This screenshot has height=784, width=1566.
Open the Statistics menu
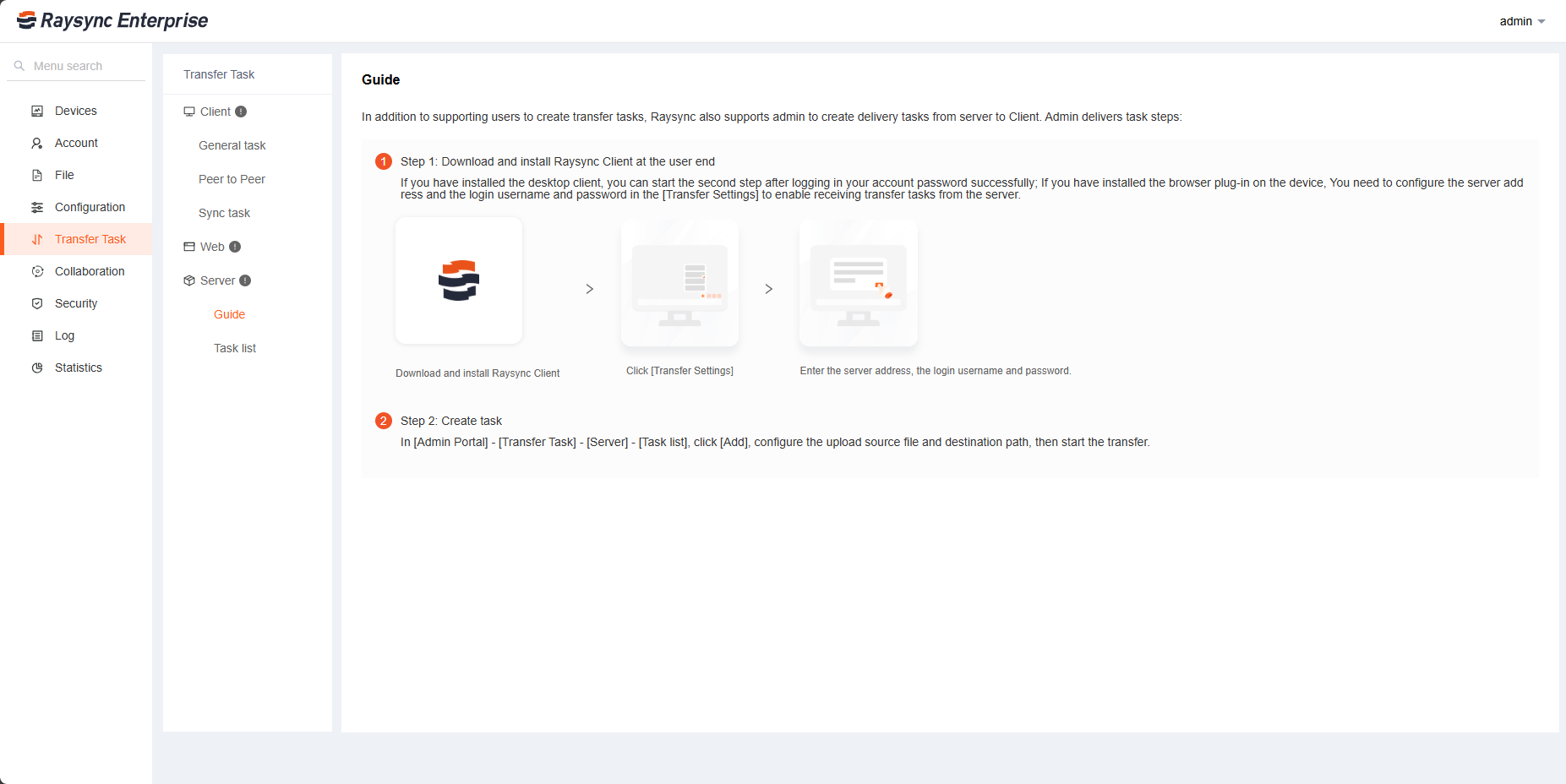[x=78, y=367]
